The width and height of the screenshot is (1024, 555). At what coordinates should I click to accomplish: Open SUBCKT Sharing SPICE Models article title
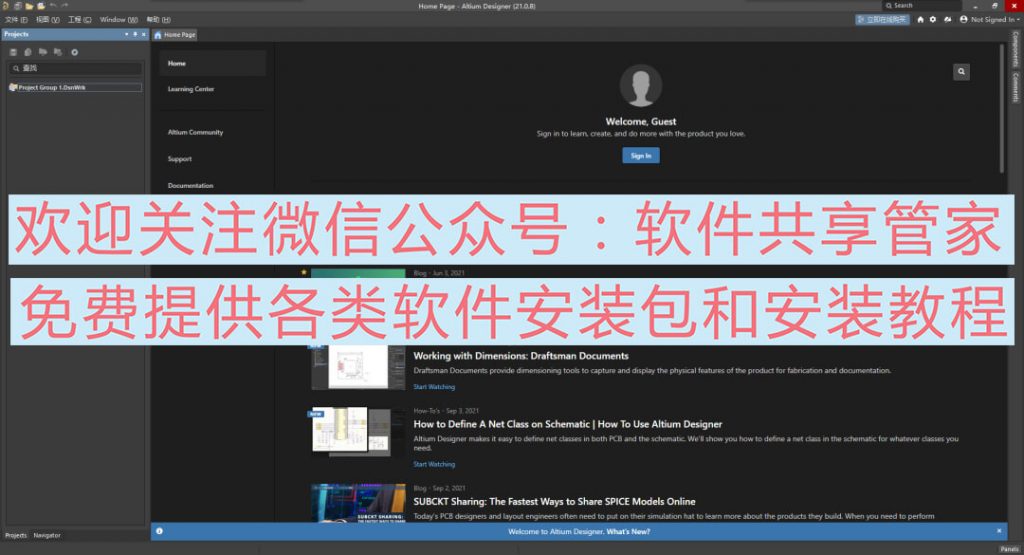[x=554, y=501]
